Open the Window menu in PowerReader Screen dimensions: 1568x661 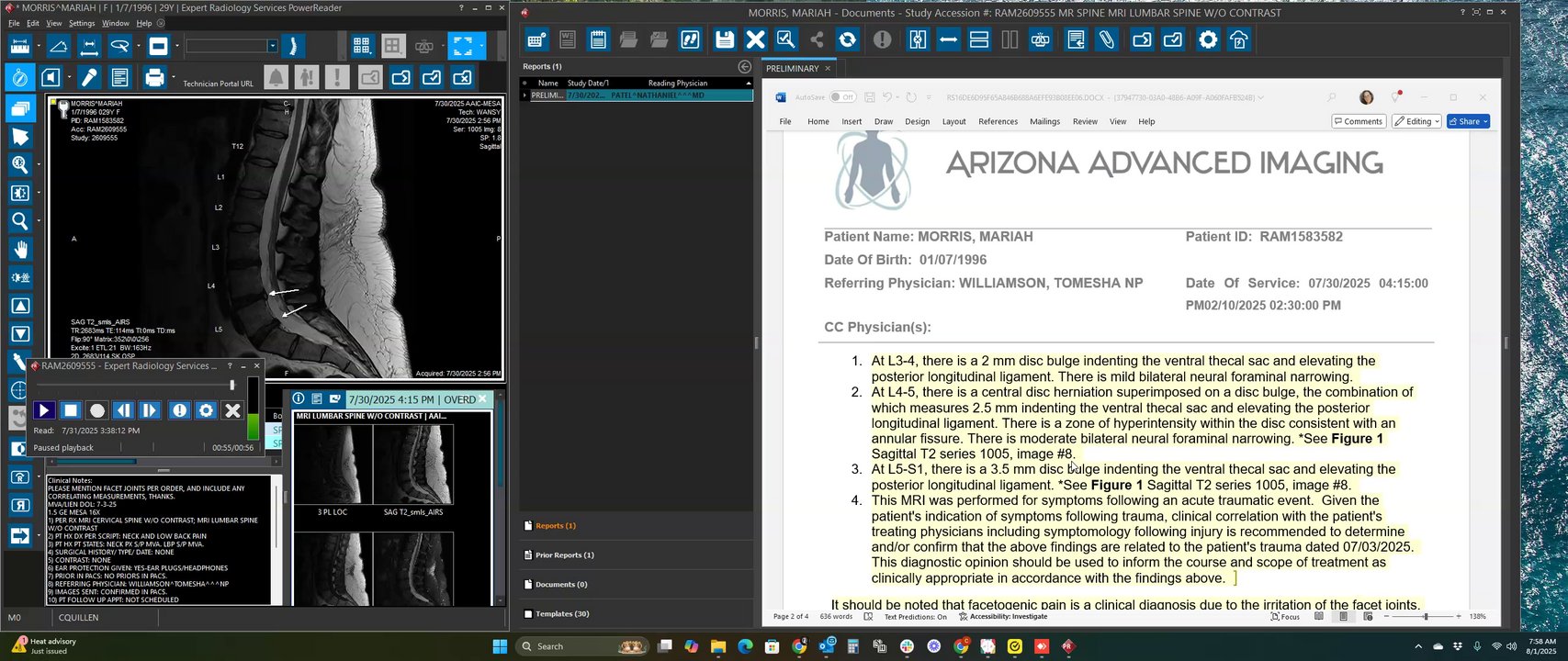click(x=116, y=23)
